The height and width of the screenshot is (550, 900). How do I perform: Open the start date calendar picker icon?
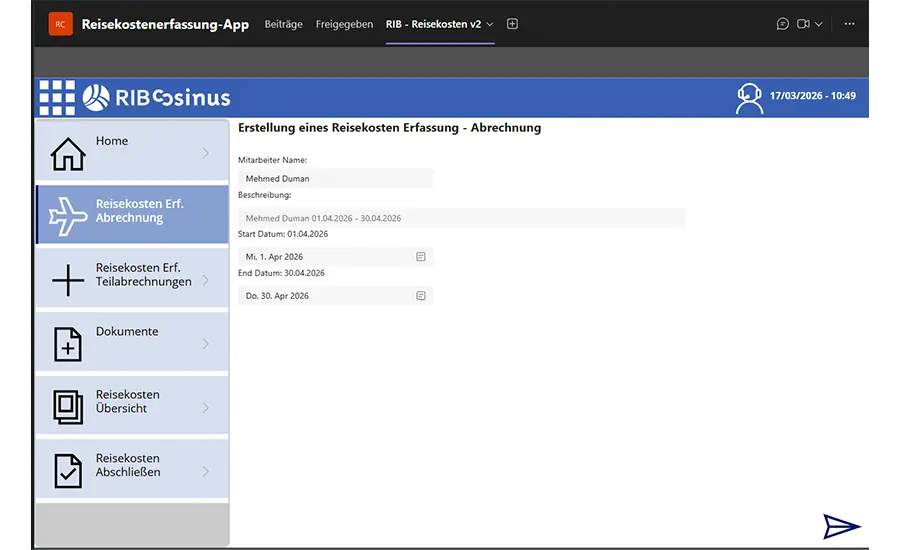pos(421,257)
